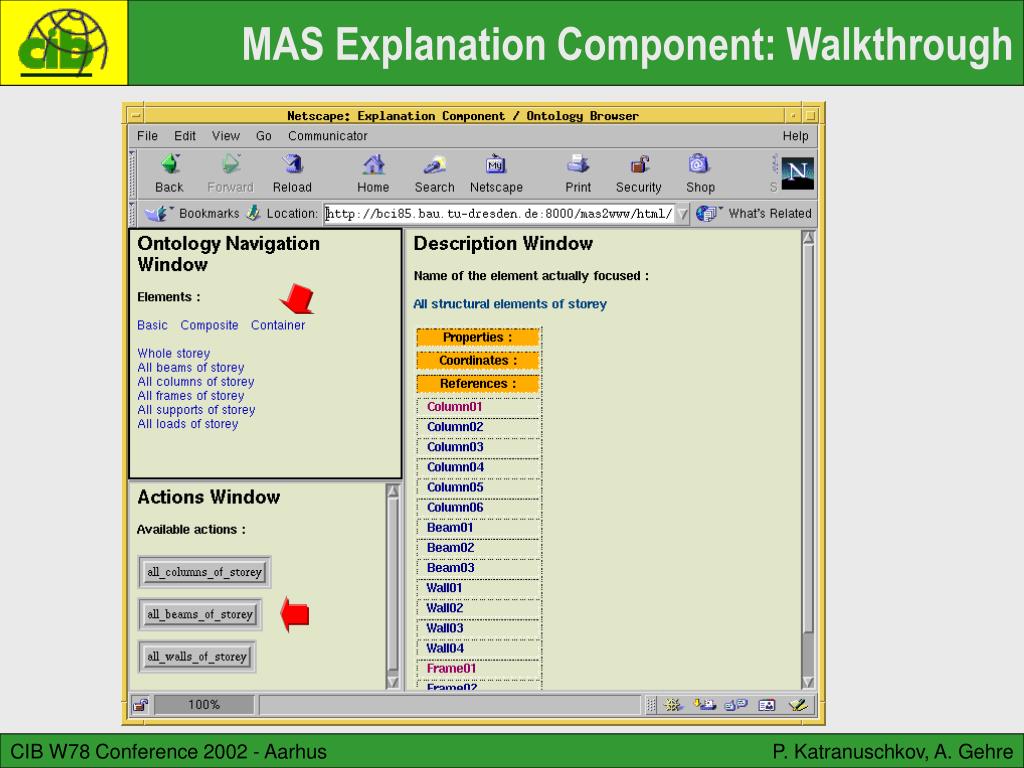Expand the References section header

pos(478,383)
